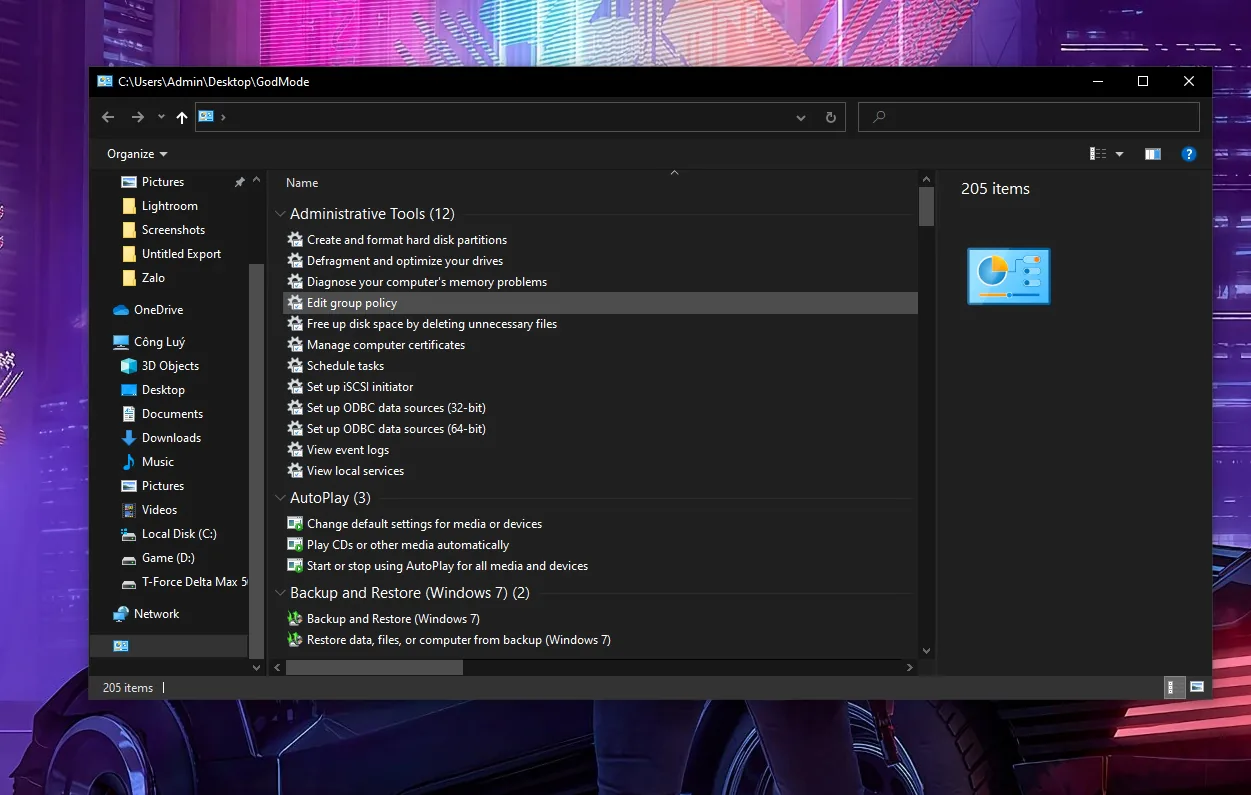Collapse the Backup and Restore (Windows 7) group
Image resolution: width=1251 pixels, height=795 pixels.
tap(279, 593)
